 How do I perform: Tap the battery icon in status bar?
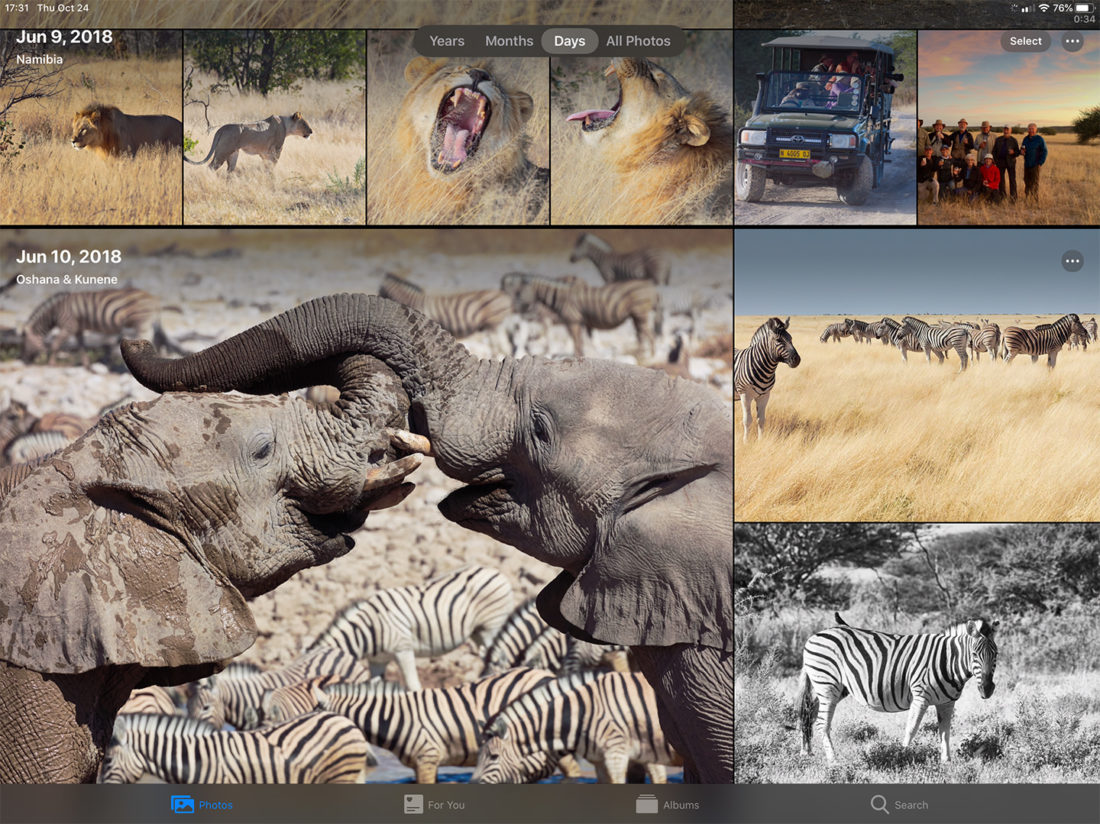click(x=1085, y=8)
